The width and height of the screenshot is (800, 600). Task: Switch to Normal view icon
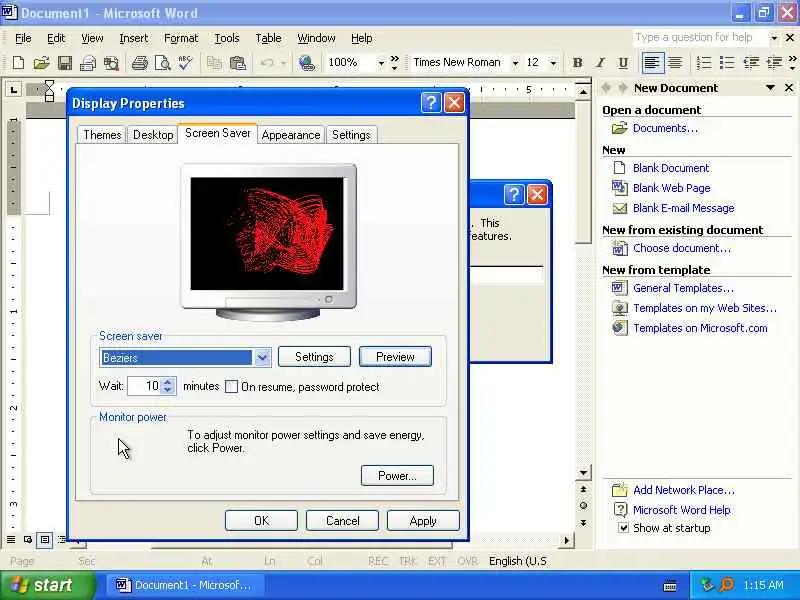[11, 539]
